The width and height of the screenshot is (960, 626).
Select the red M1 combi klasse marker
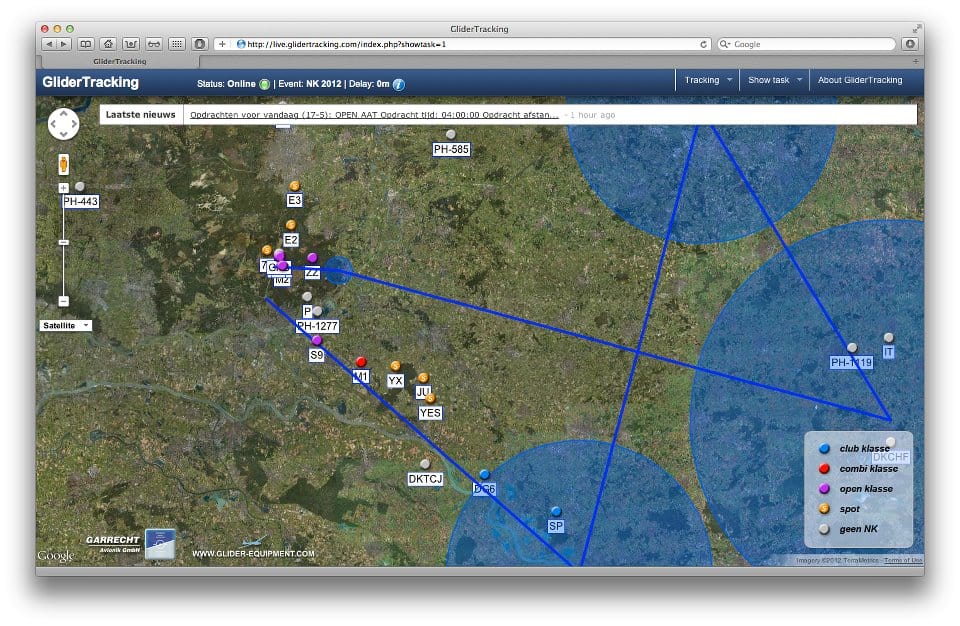coord(361,362)
